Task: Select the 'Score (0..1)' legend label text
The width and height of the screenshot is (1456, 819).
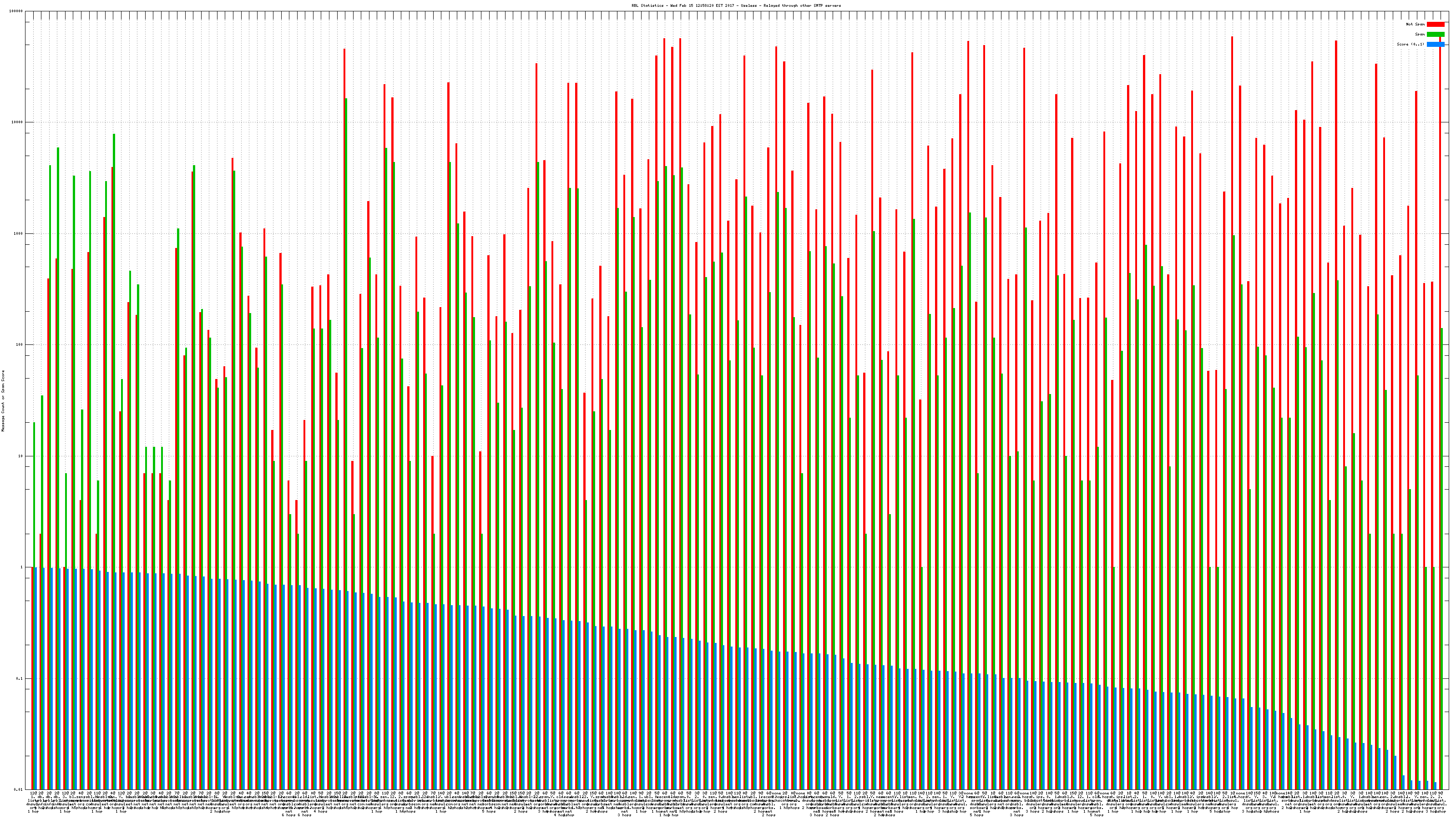Action: click(x=1410, y=44)
